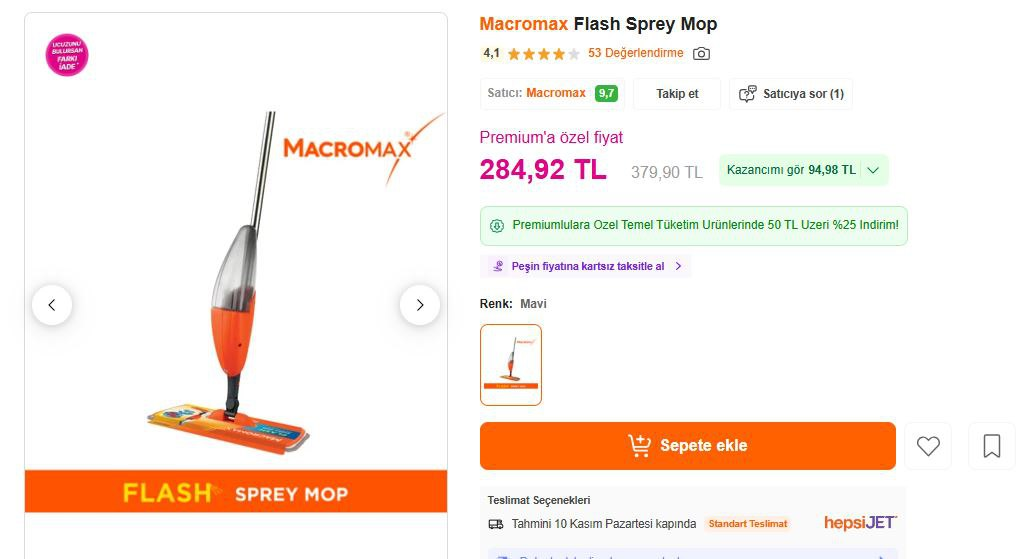Open the Macromax brand link in title
The image size is (1031, 559).
pos(524,24)
